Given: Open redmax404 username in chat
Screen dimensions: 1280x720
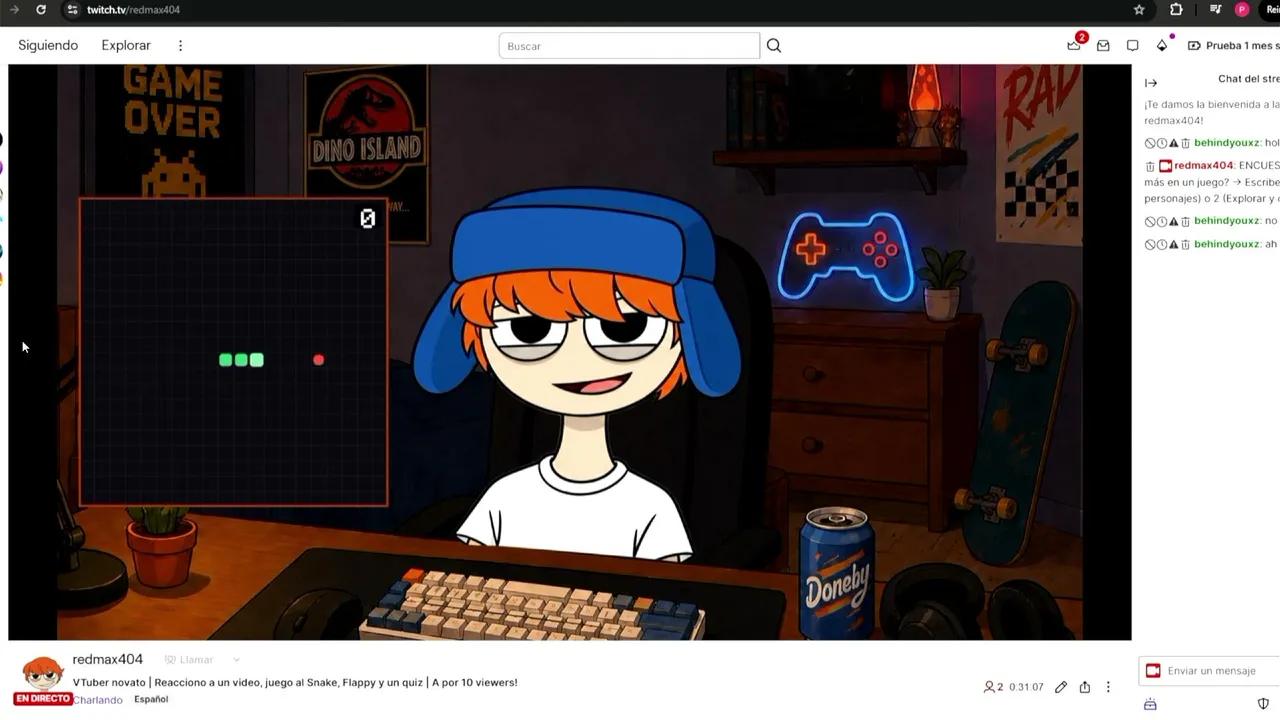Looking at the screenshot, I should click(1204, 166).
